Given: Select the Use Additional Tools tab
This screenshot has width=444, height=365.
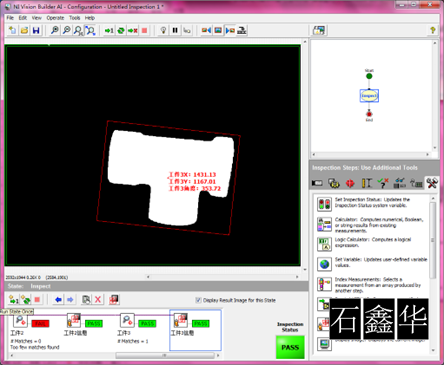Looking at the screenshot, I should (432, 183).
